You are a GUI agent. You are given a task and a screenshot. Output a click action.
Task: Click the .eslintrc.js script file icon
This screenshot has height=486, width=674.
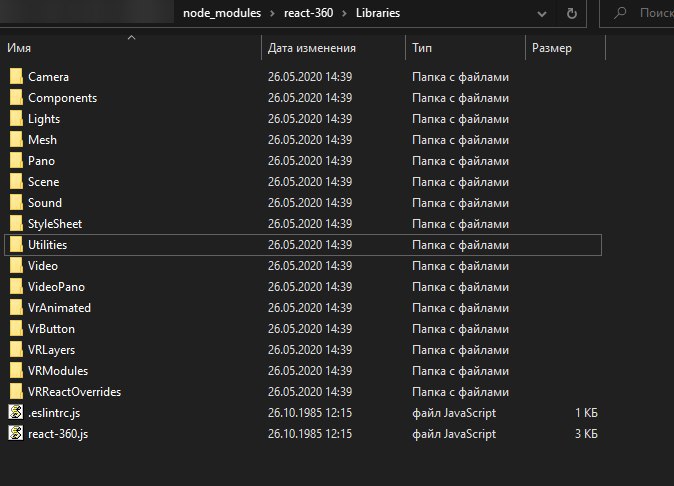[x=16, y=412]
